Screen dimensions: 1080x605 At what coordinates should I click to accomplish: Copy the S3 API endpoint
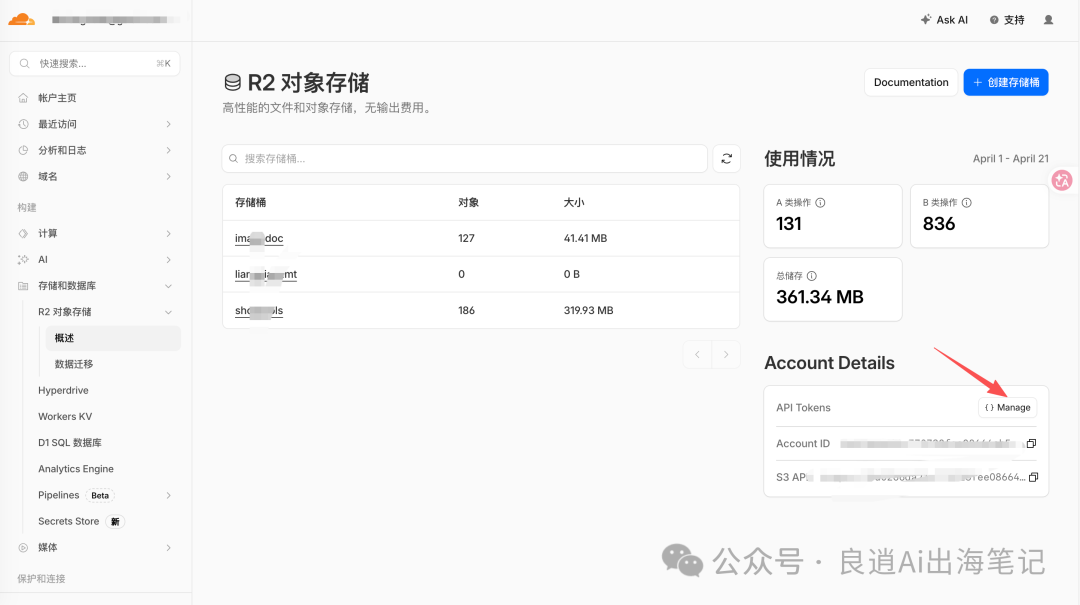point(1033,477)
